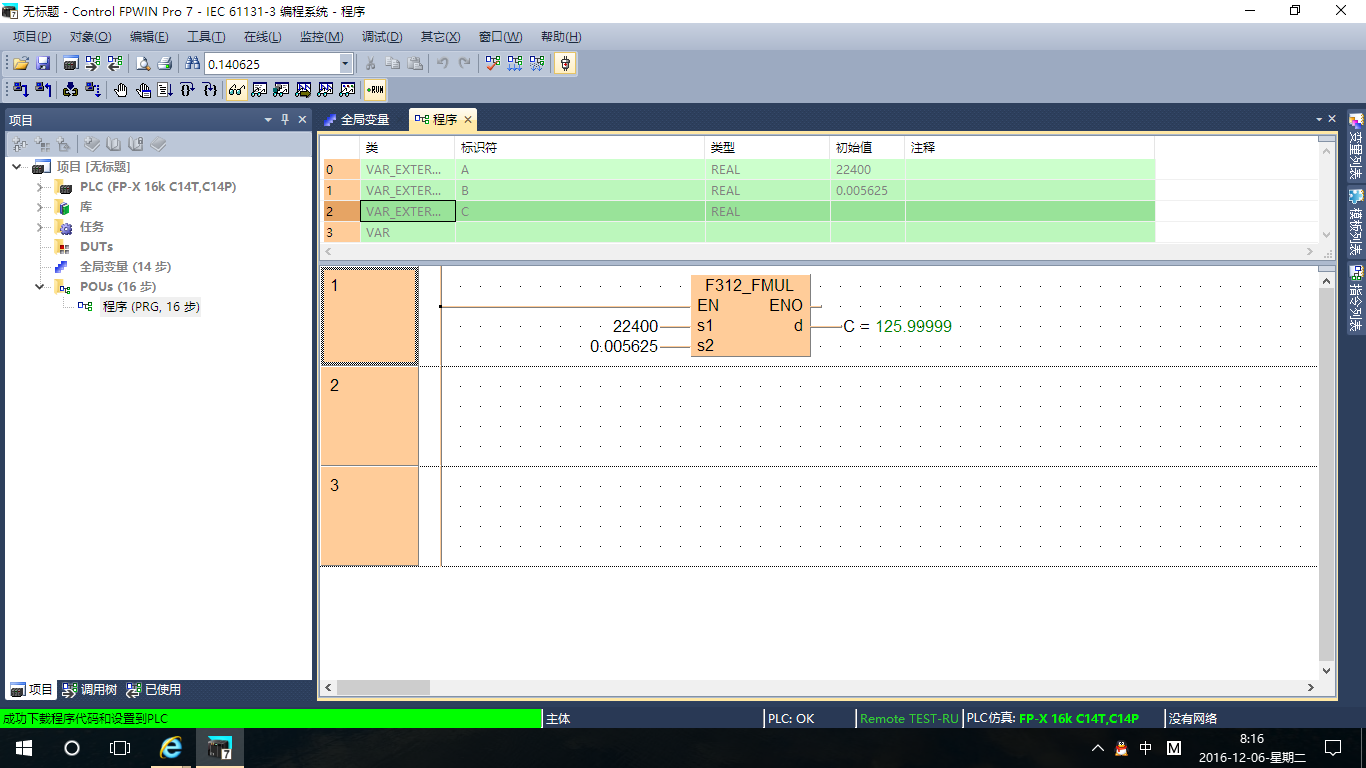Open the search box dropdown arrow

click(x=346, y=63)
